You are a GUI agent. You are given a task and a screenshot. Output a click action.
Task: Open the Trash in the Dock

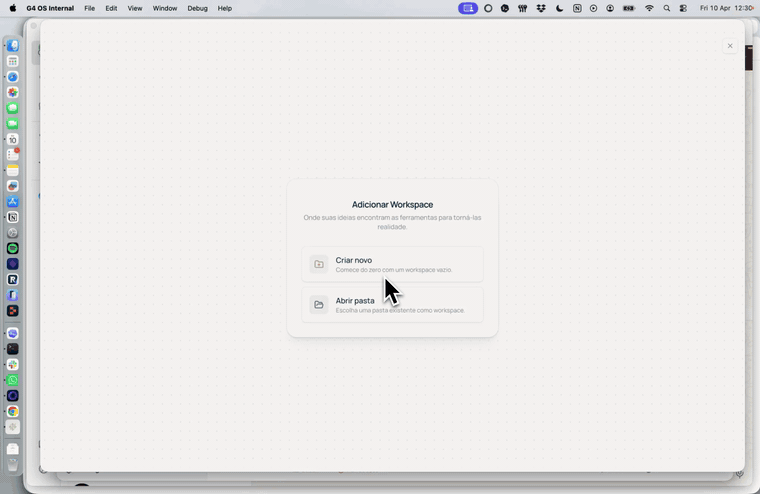point(13,464)
